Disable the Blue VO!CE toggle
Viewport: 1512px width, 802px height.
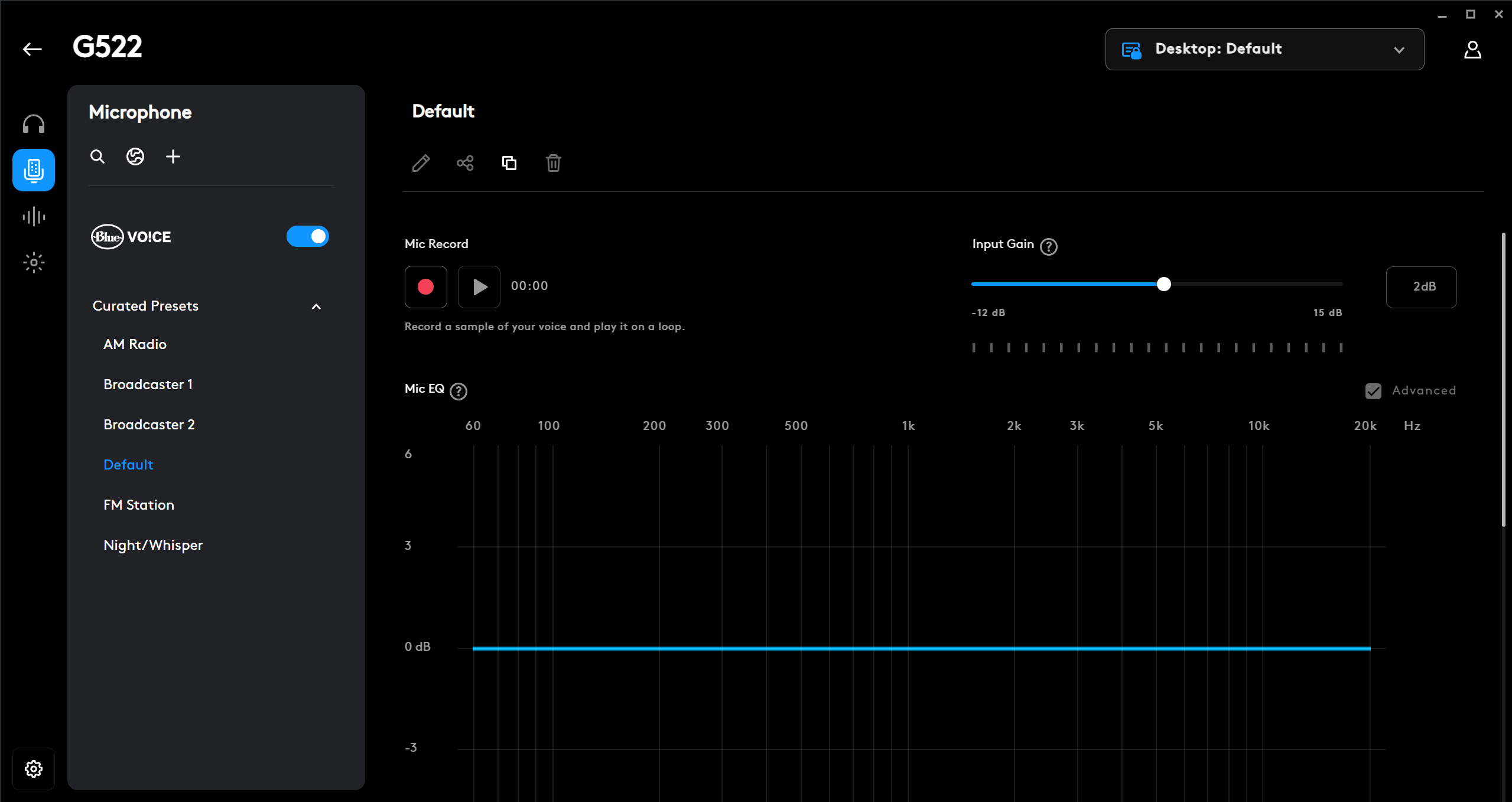click(x=308, y=236)
